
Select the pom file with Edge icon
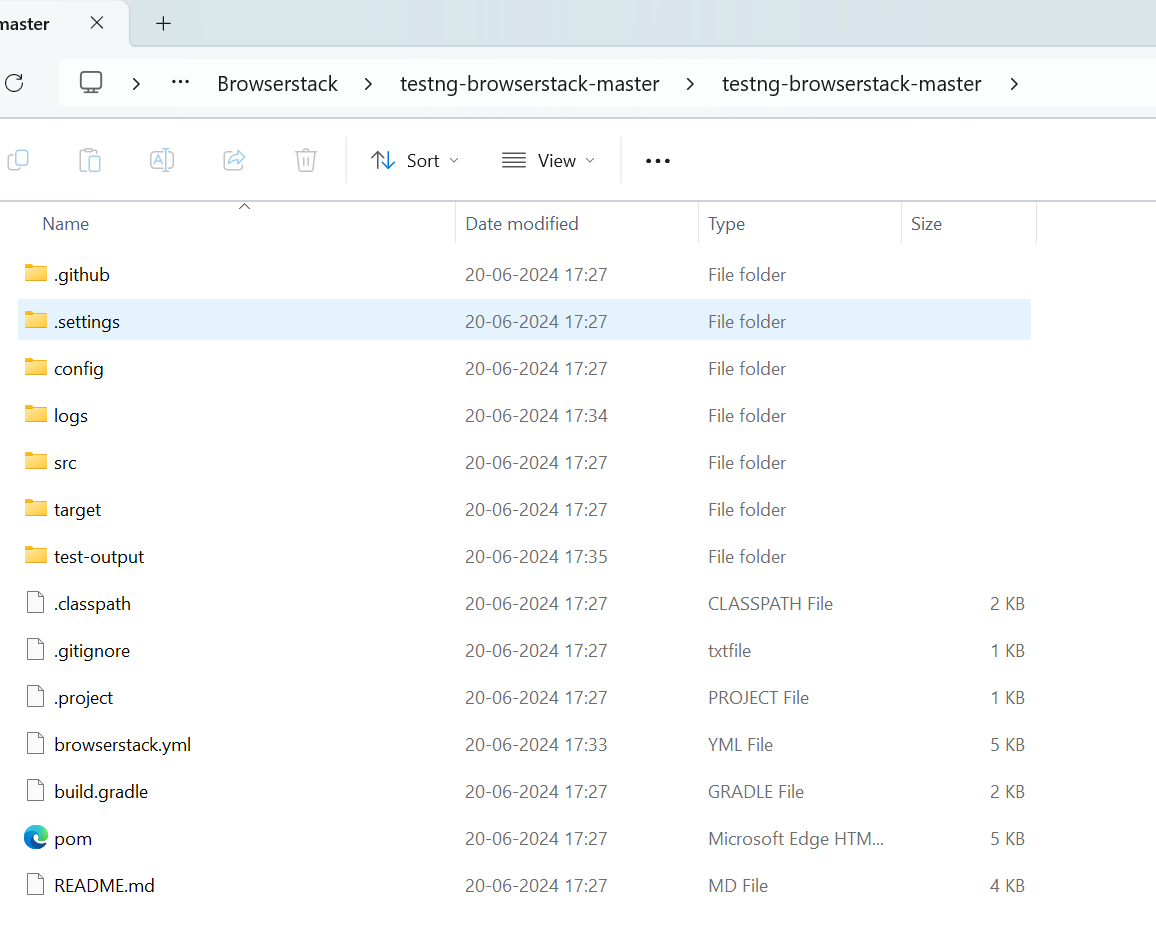[x=73, y=839]
